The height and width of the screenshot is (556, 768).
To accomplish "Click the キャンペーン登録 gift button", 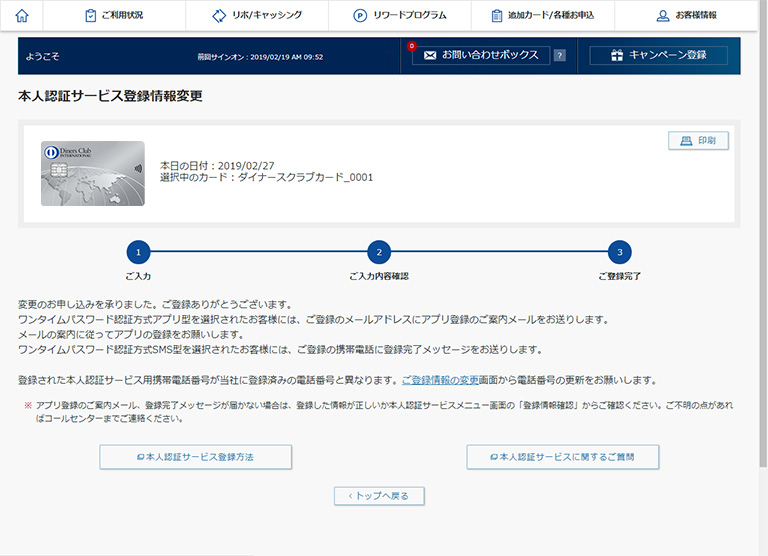I will [x=658, y=55].
